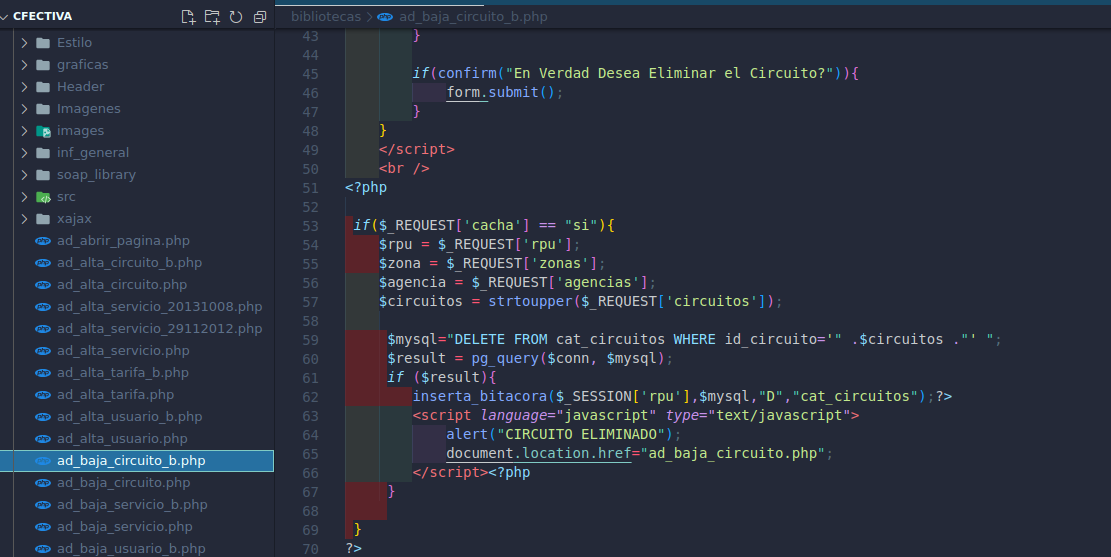Collapse the CFECTIVA root section
Viewport: 1111px width, 557px height.
6,16
